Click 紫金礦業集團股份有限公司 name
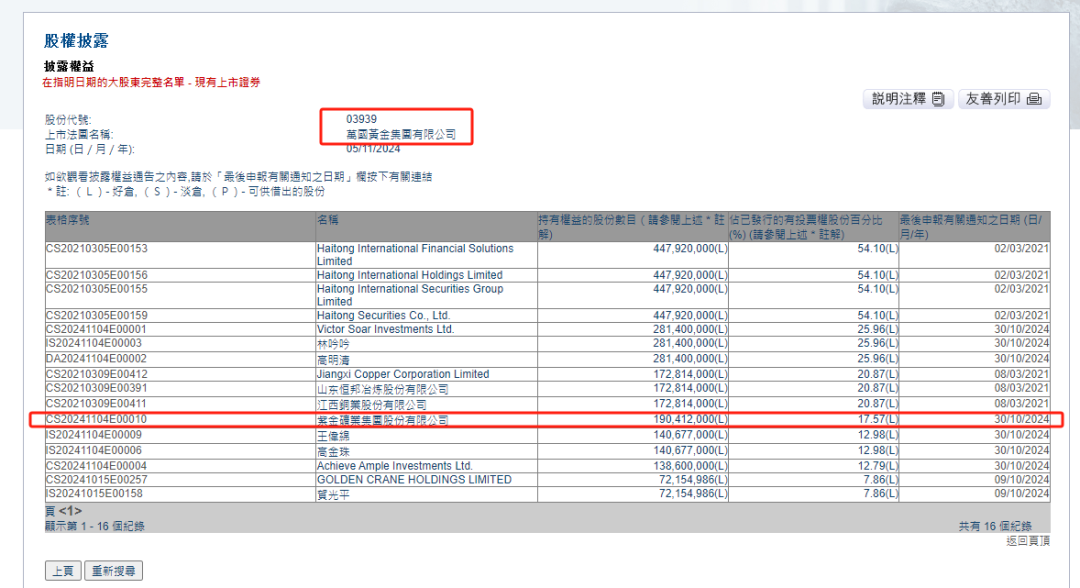Screen dimensions: 1080x588 coord(382,420)
